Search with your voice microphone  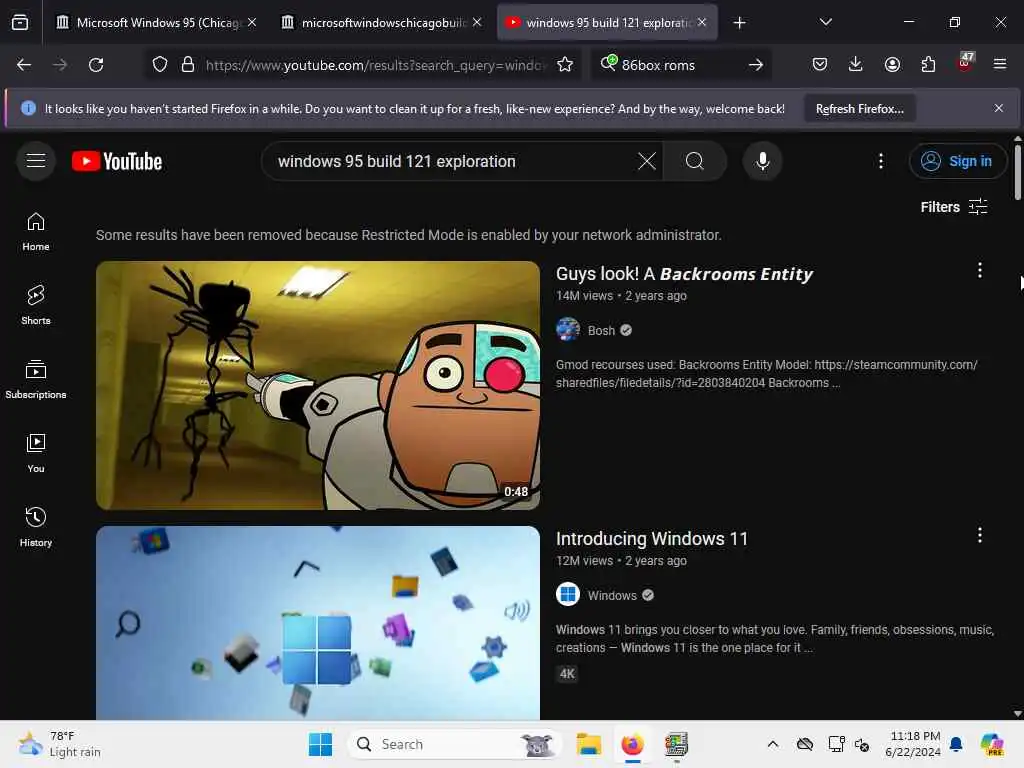click(x=762, y=161)
